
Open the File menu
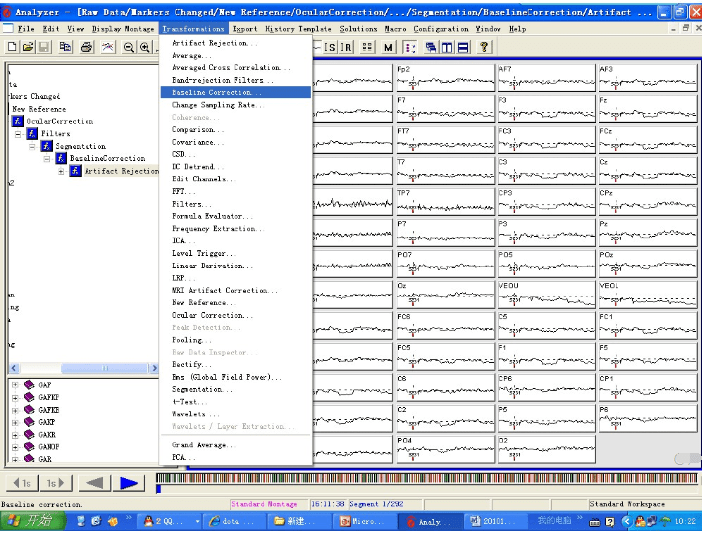(26, 29)
